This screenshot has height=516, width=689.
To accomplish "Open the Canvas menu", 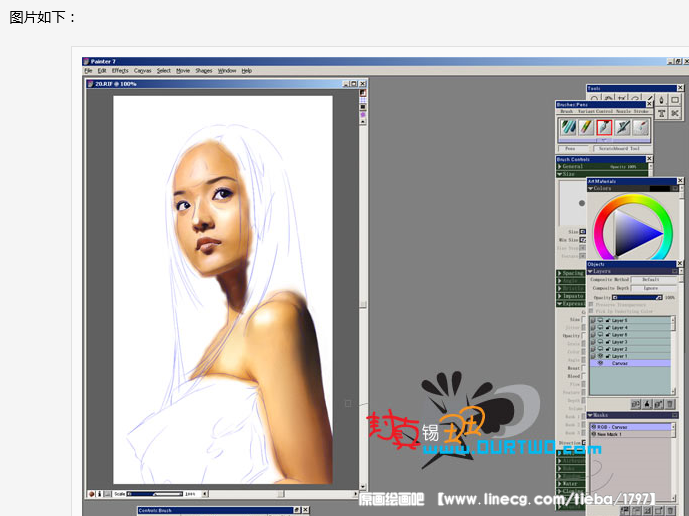I will click(x=142, y=71).
